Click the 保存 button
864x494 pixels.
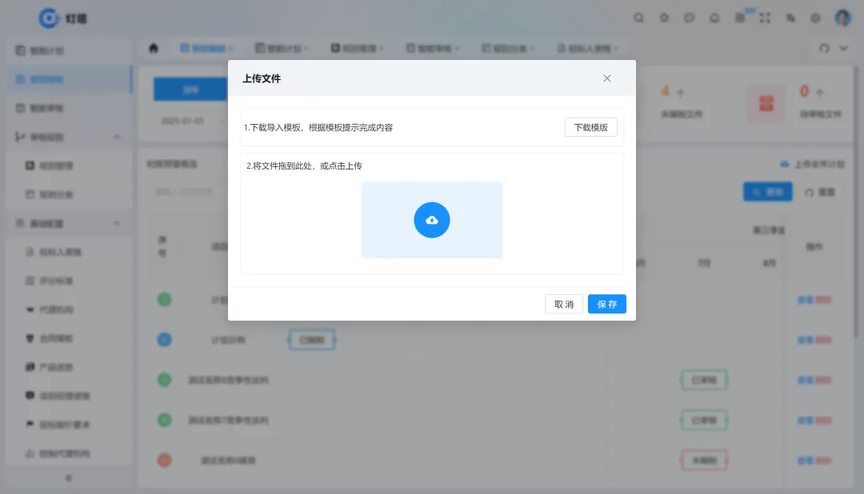pyautogui.click(x=607, y=304)
